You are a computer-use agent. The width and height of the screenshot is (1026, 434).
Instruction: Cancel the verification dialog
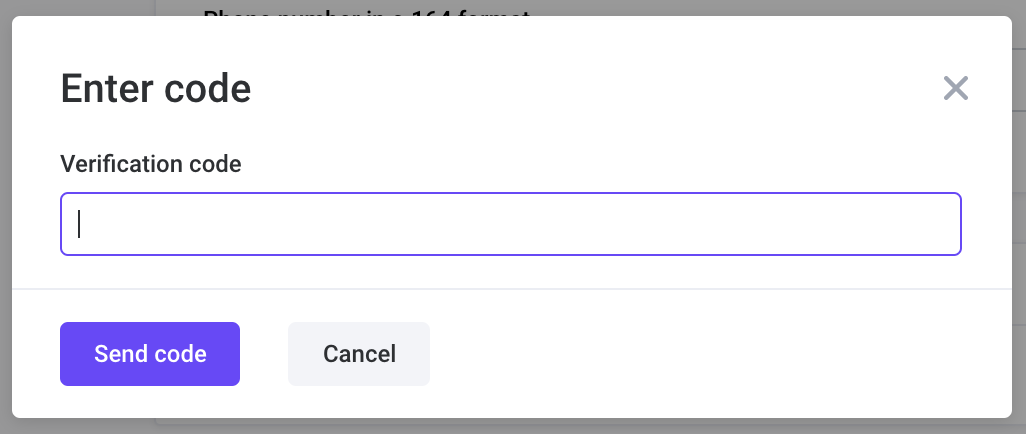[359, 353]
